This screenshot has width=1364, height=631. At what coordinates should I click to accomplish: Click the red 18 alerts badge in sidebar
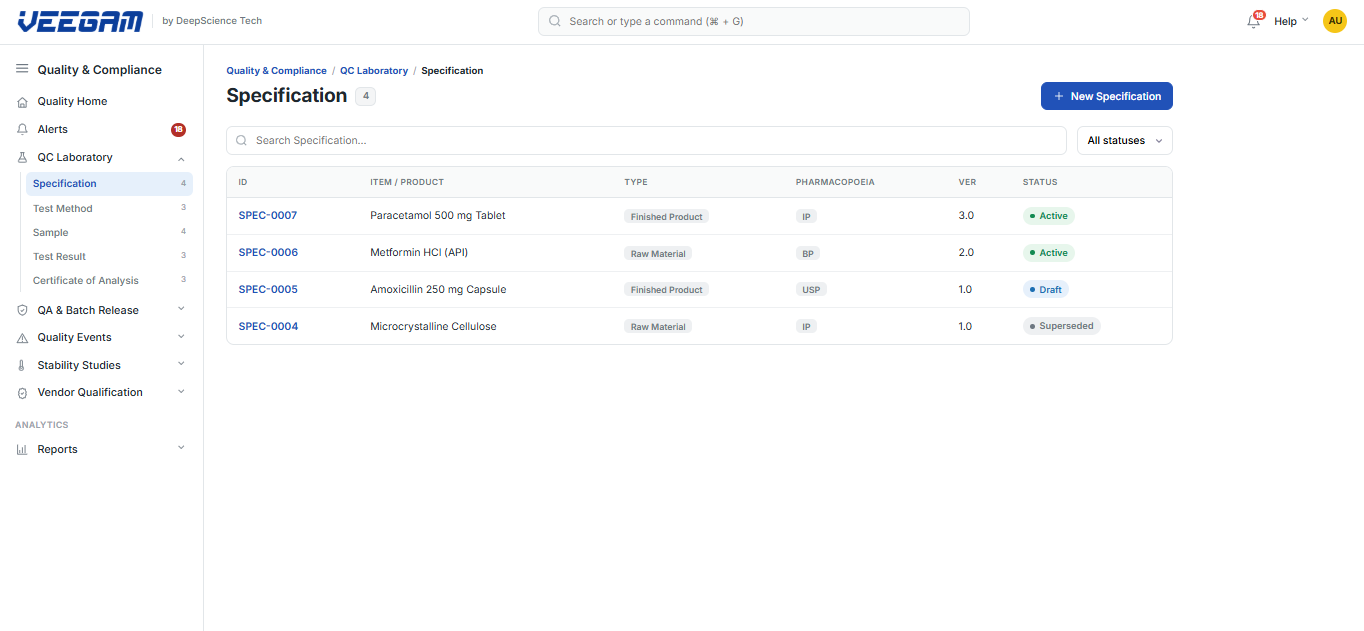(178, 129)
